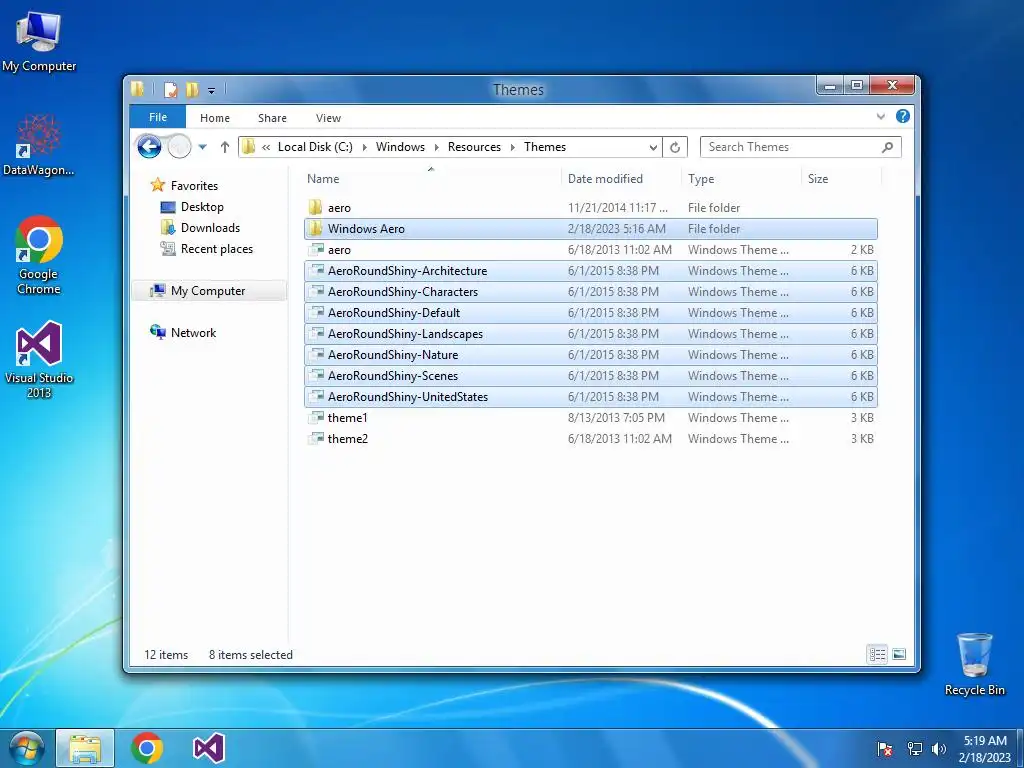The image size is (1024, 768).
Task: Expand the ribbon with the chevron
Action: click(880, 117)
